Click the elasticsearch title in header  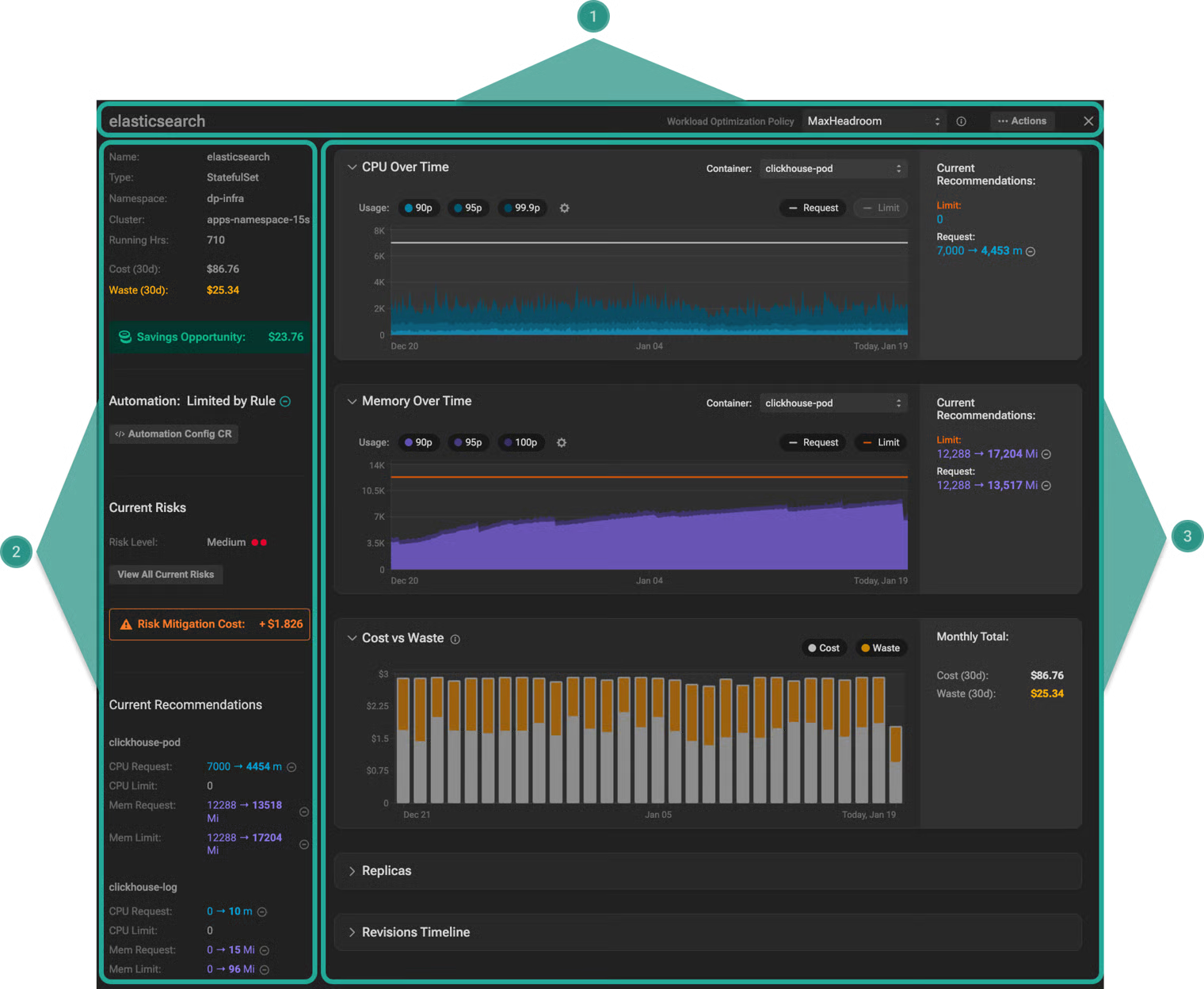click(x=157, y=121)
